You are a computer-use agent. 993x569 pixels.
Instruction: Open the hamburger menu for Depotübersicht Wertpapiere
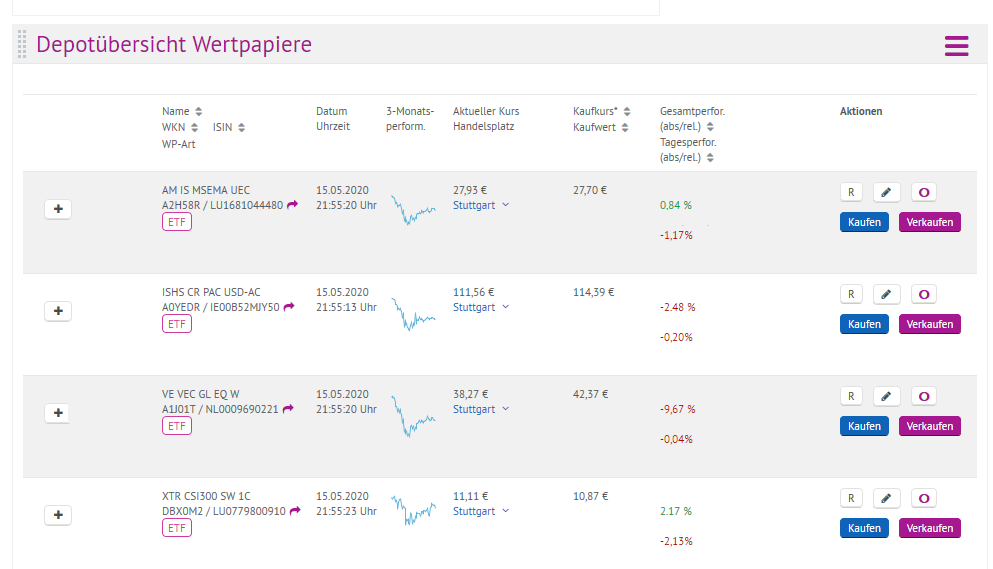956,46
